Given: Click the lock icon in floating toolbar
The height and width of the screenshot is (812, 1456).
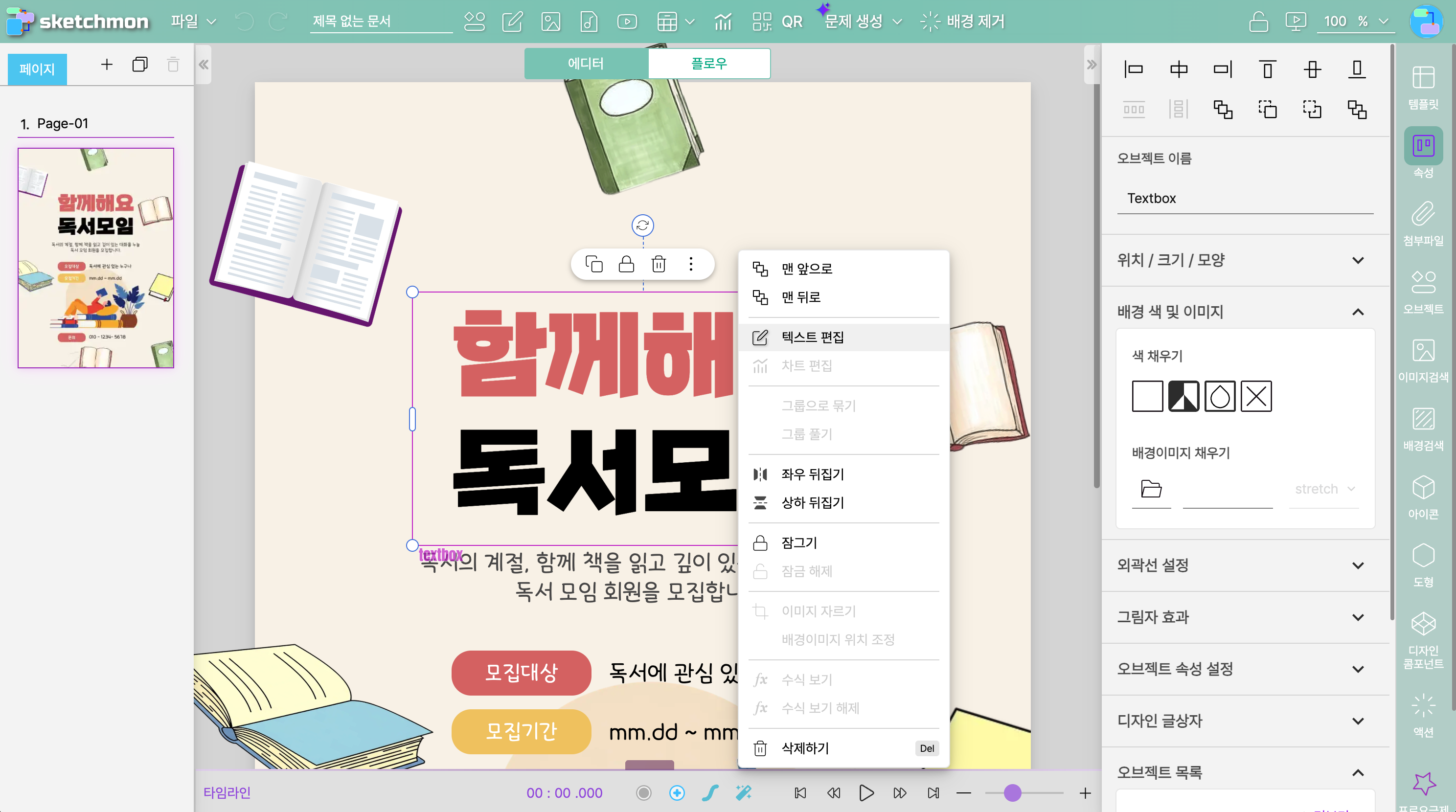Looking at the screenshot, I should 626,264.
